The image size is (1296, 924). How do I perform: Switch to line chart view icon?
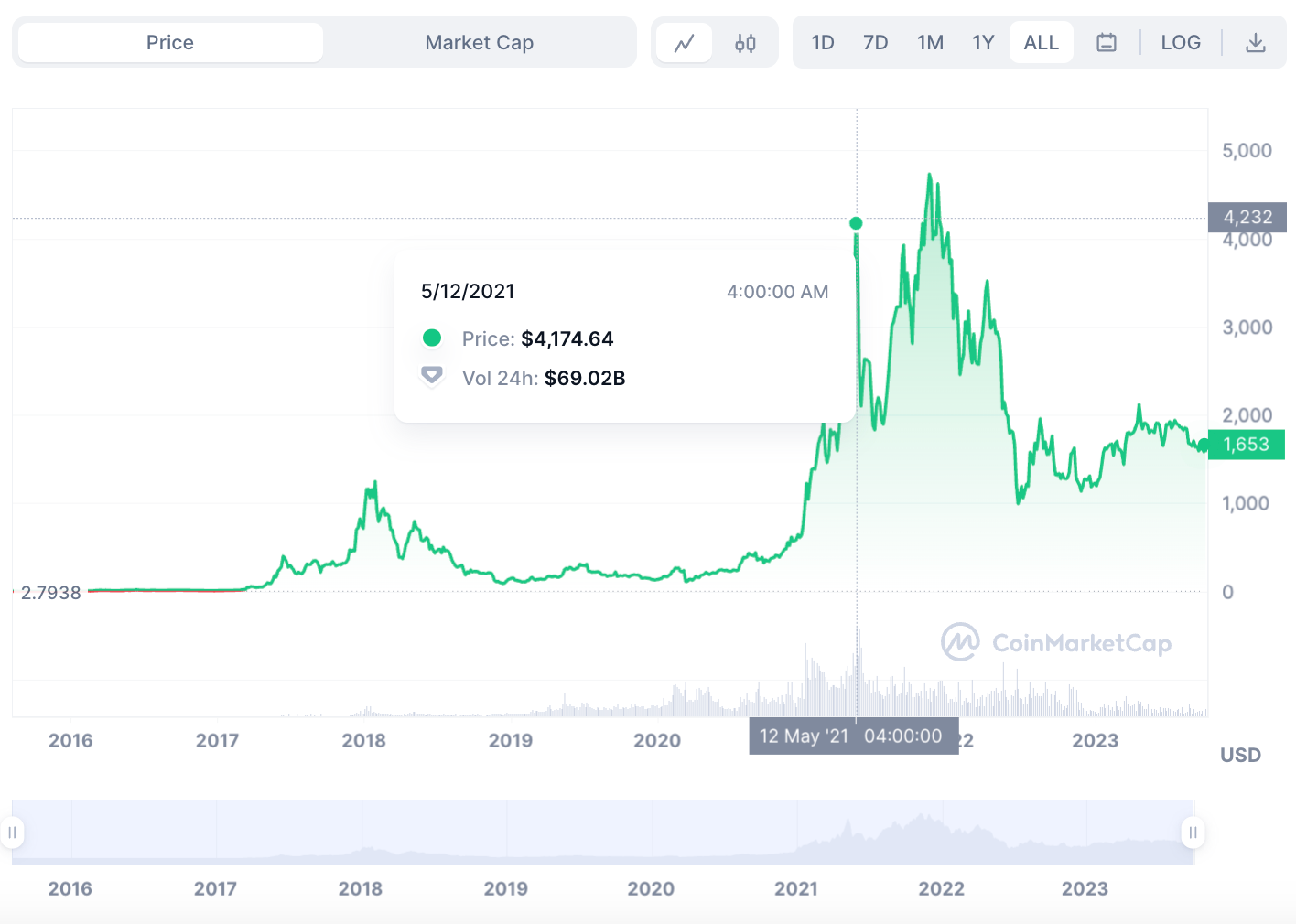pos(684,43)
